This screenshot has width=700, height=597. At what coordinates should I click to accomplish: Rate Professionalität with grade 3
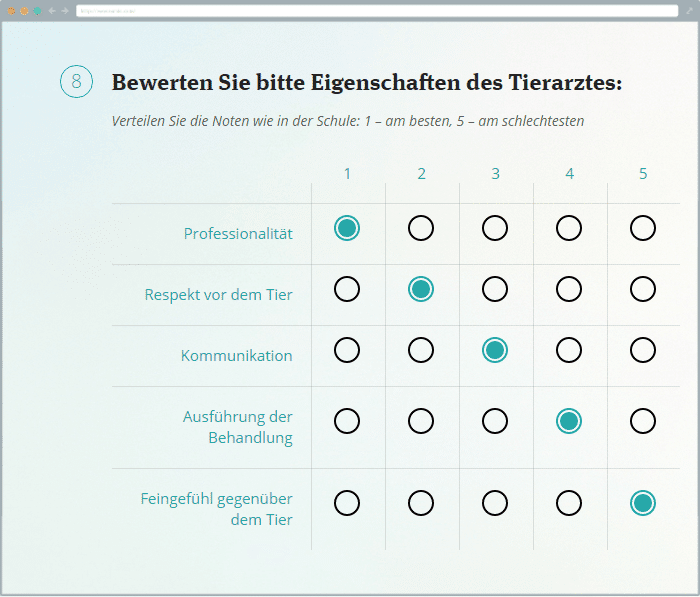(495, 228)
